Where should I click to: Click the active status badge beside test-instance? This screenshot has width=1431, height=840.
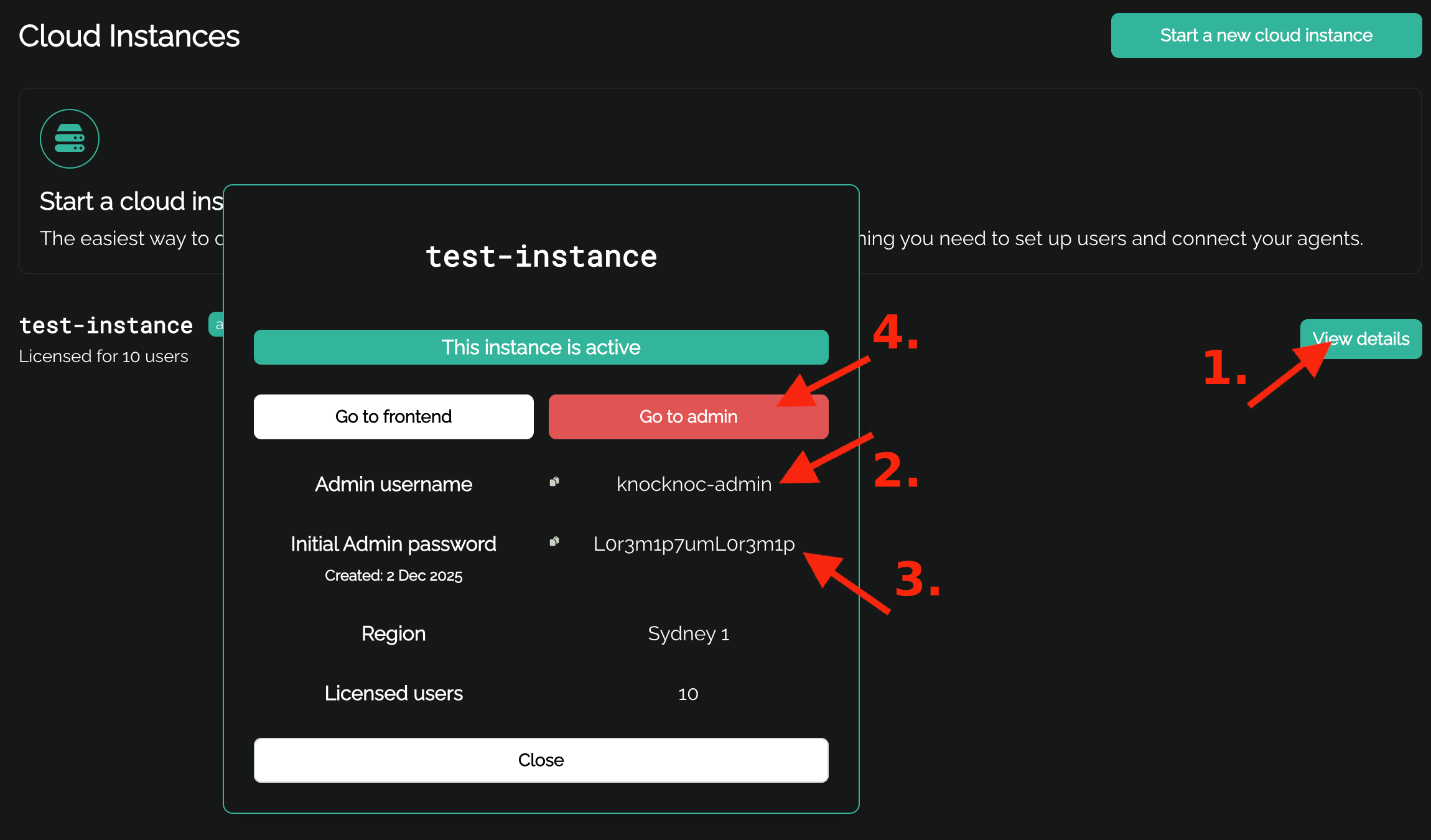[x=219, y=324]
